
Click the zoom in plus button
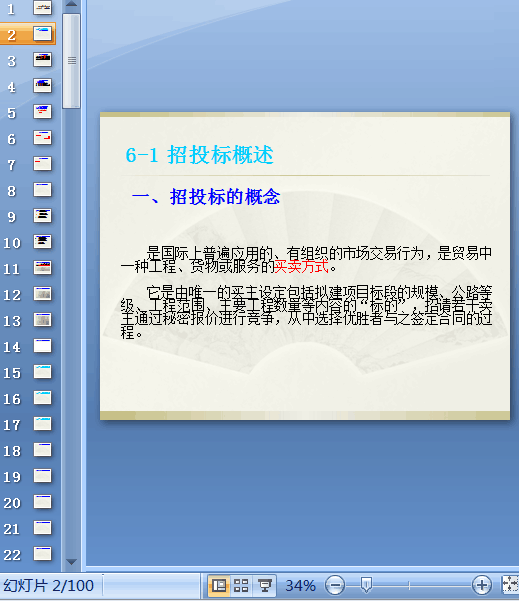(x=481, y=585)
